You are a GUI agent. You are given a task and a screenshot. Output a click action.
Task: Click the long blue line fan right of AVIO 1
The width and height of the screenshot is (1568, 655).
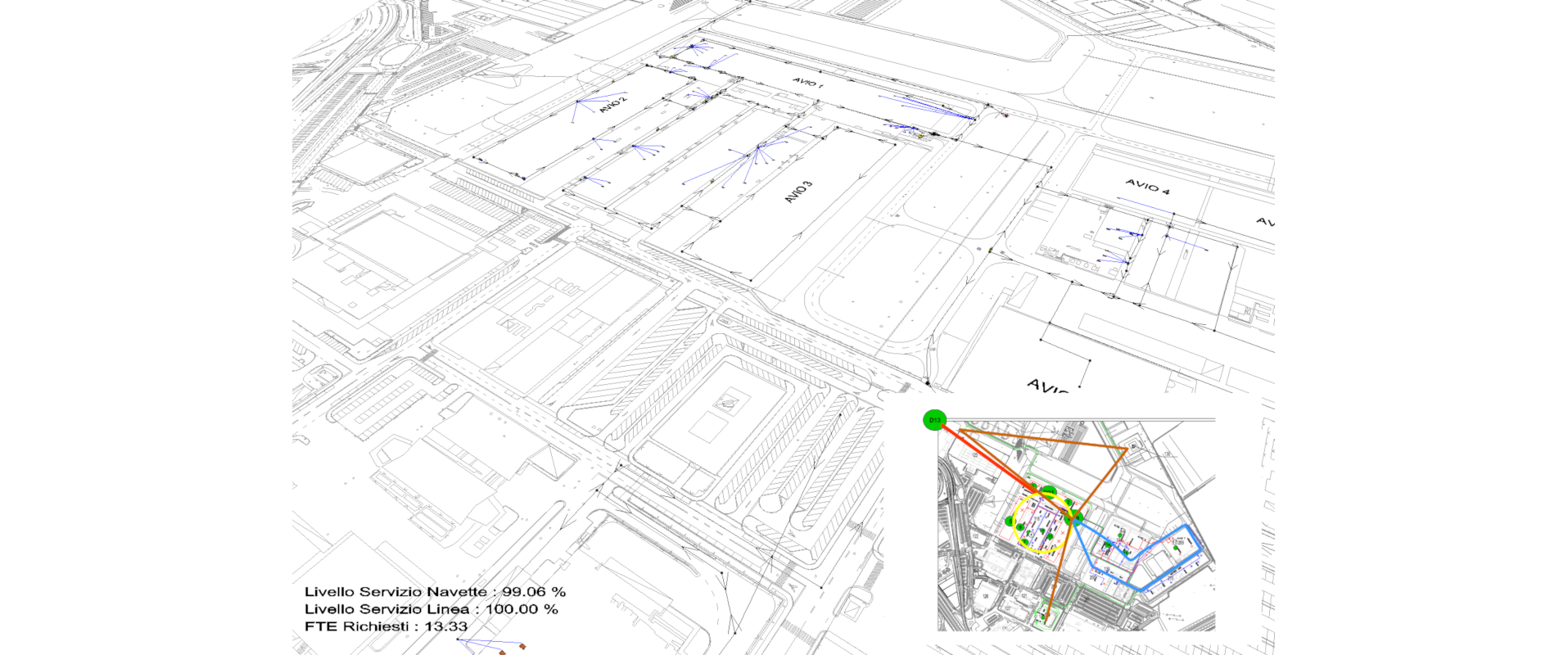tap(933, 108)
